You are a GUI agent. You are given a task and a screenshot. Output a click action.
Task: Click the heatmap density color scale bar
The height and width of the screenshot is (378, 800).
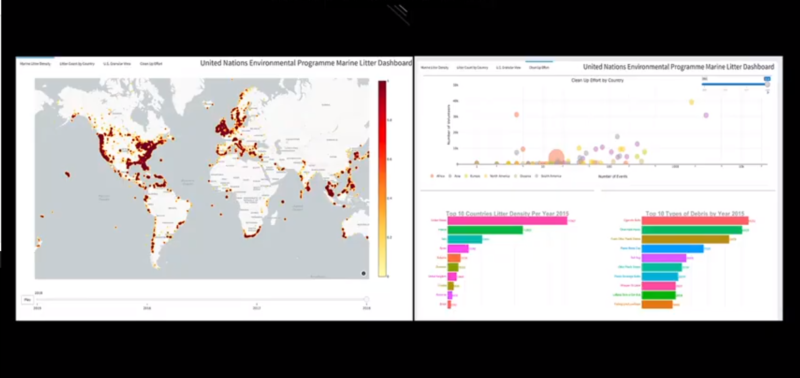382,179
